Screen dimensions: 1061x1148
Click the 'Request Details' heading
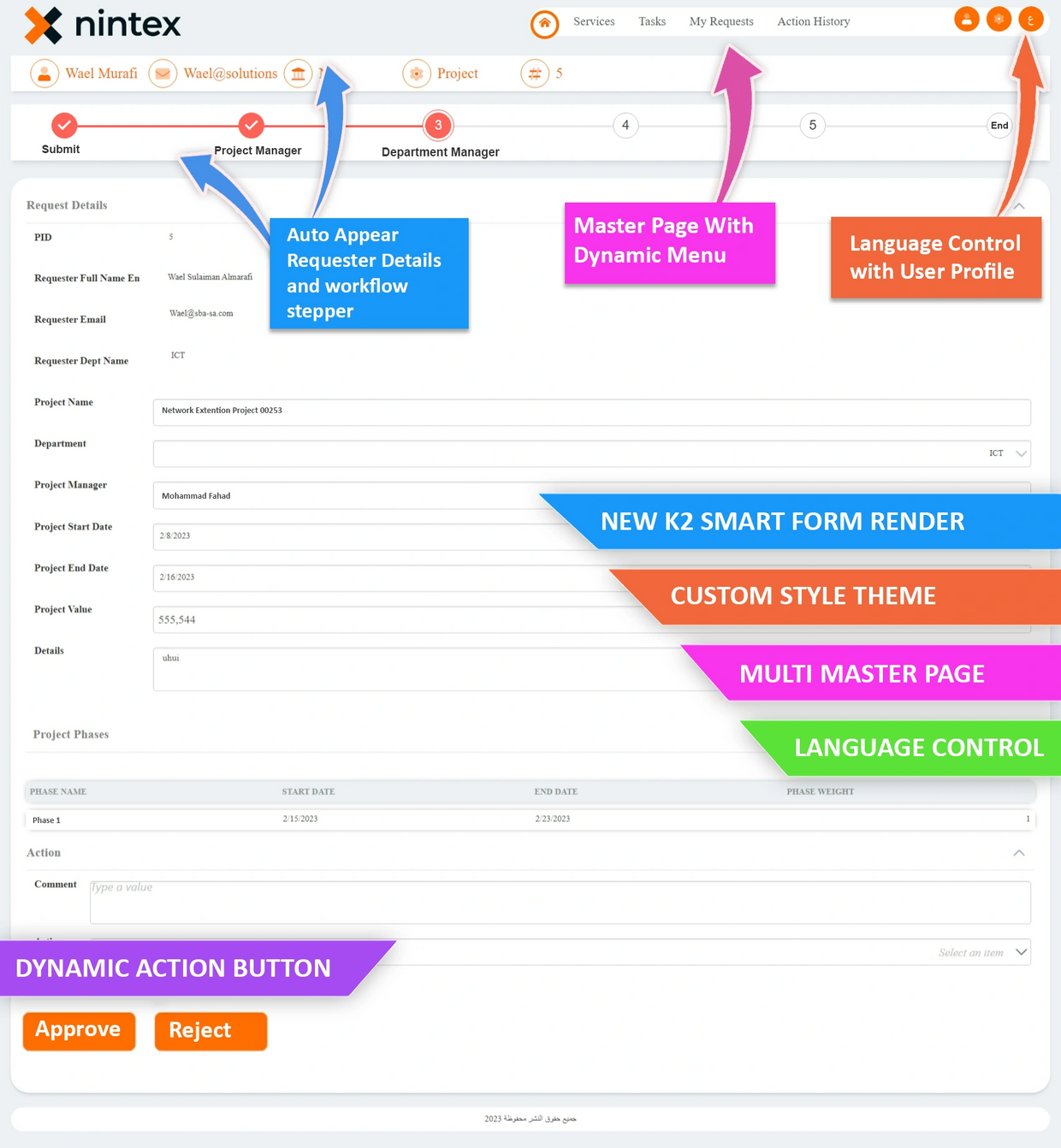[67, 205]
